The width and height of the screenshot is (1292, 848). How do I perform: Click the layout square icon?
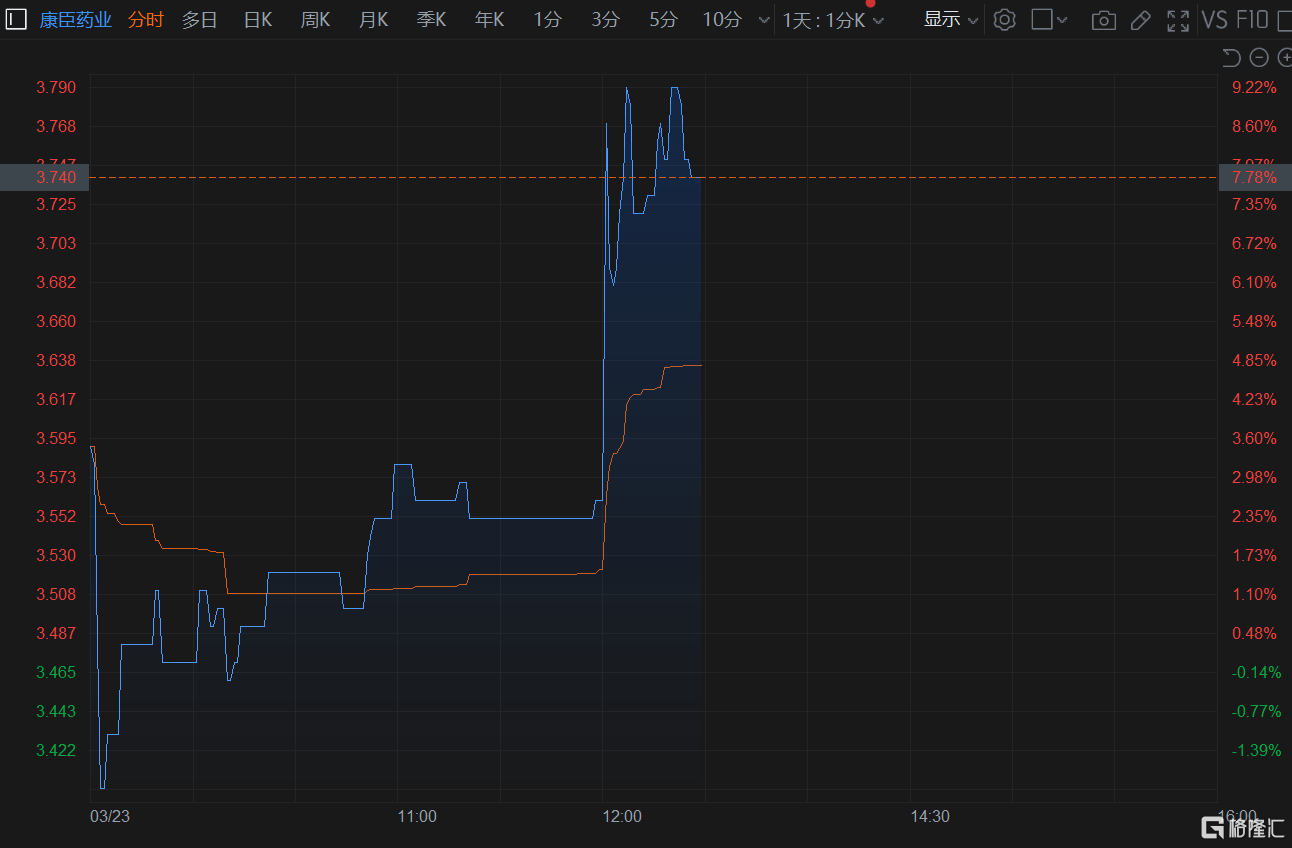(1042, 19)
